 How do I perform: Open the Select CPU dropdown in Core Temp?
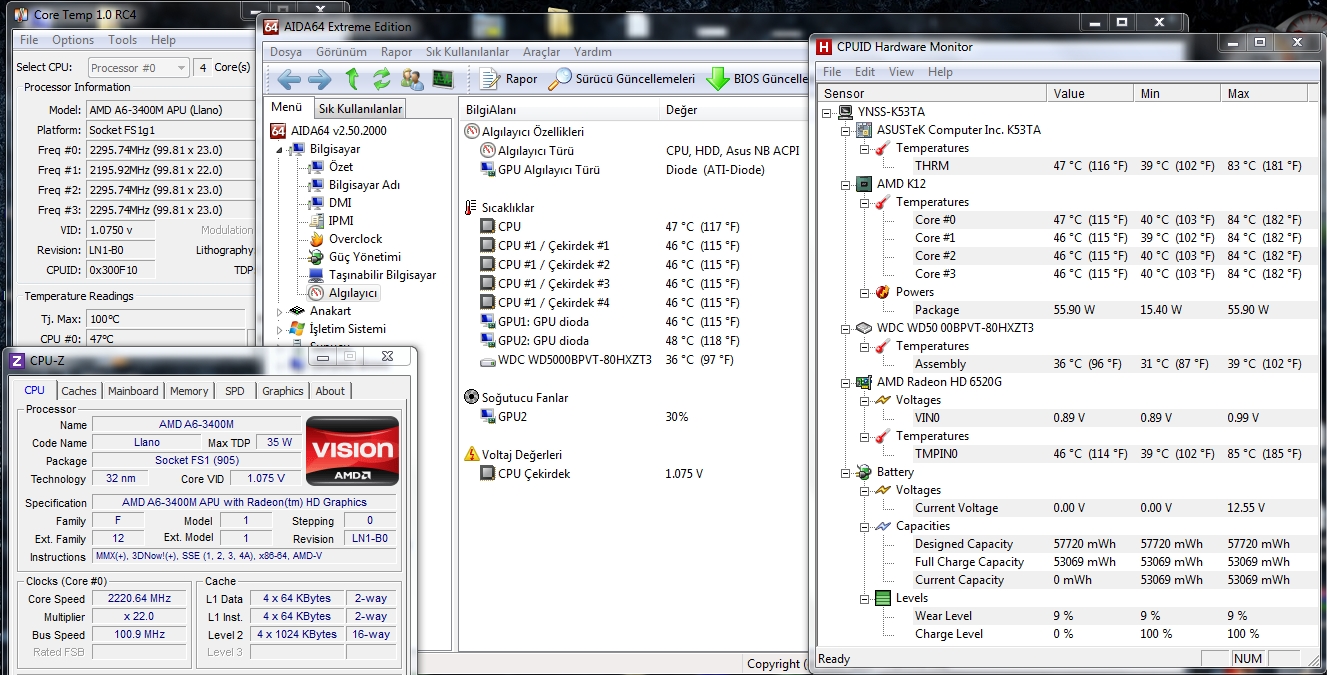pyautogui.click(x=138, y=67)
